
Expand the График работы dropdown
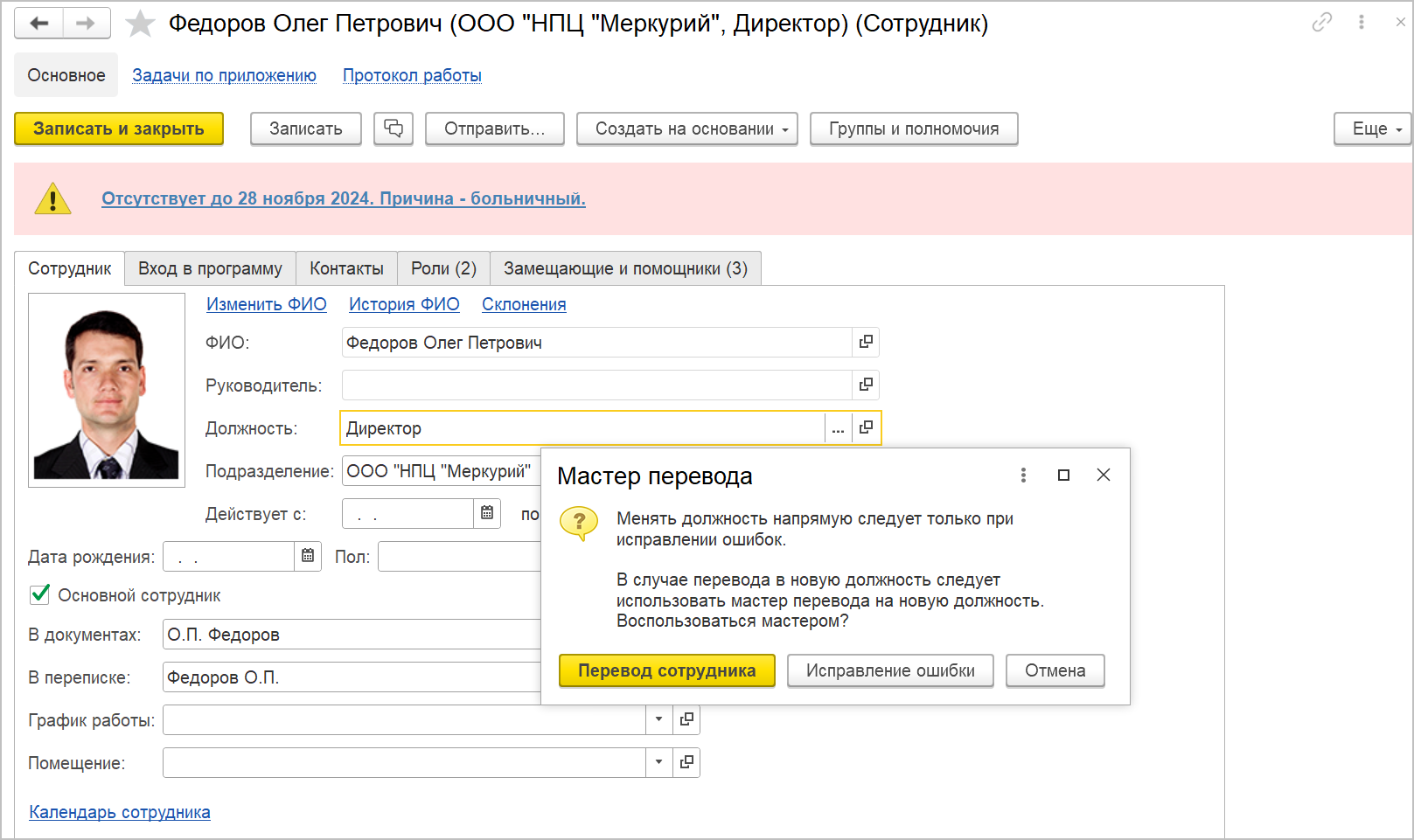pos(658,719)
